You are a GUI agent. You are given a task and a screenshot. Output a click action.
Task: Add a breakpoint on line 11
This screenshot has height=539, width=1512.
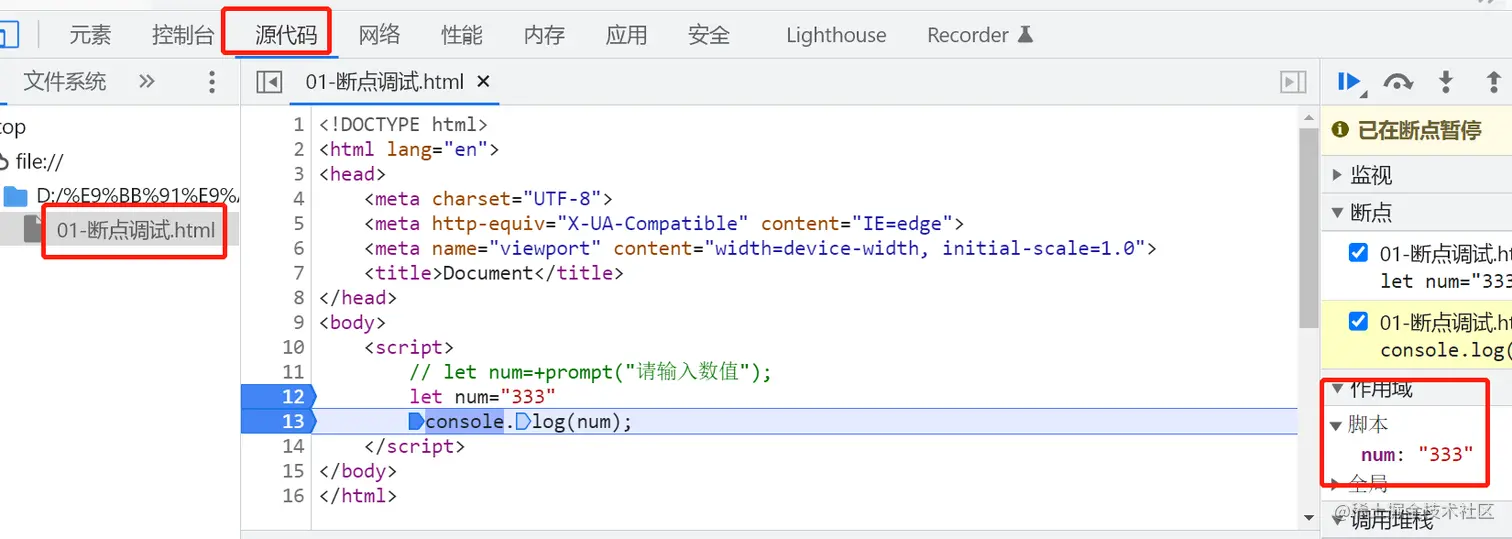pyautogui.click(x=292, y=372)
